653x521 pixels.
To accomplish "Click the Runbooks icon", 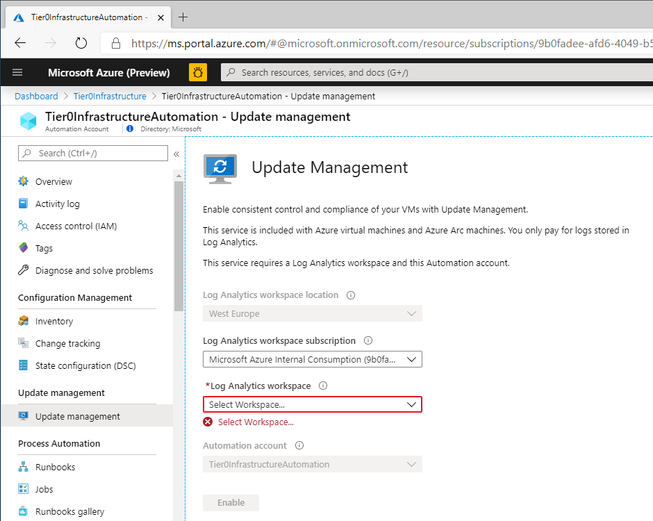I will tap(23, 466).
